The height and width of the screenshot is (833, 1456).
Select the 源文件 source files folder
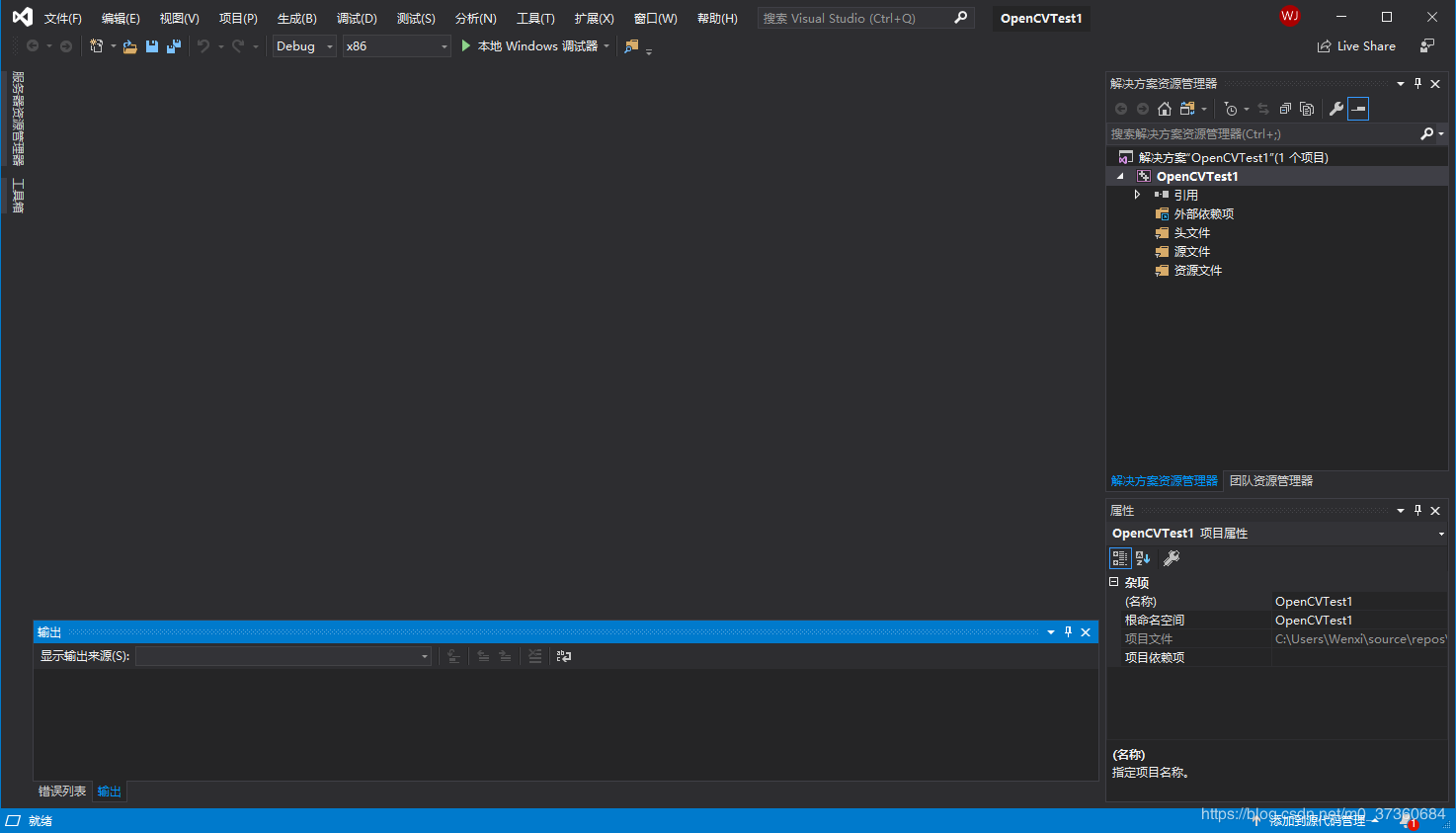1191,252
